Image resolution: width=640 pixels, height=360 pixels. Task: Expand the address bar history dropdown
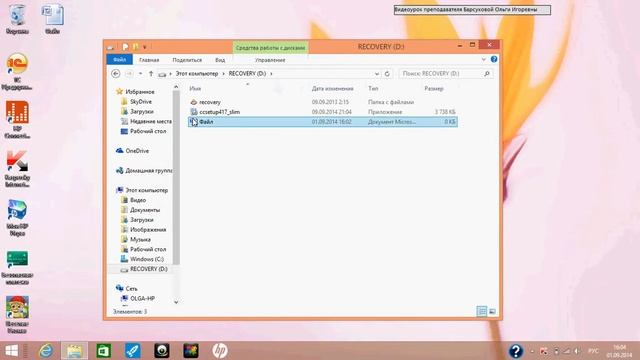click(377, 74)
